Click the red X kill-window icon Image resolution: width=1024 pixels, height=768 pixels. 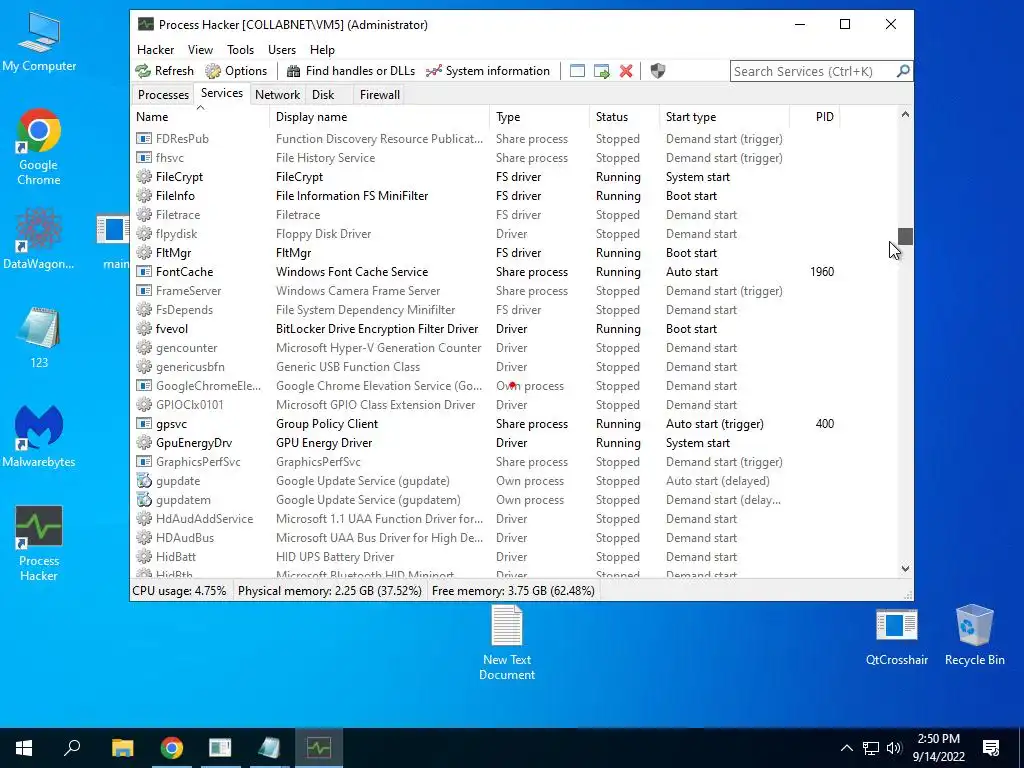coord(626,71)
